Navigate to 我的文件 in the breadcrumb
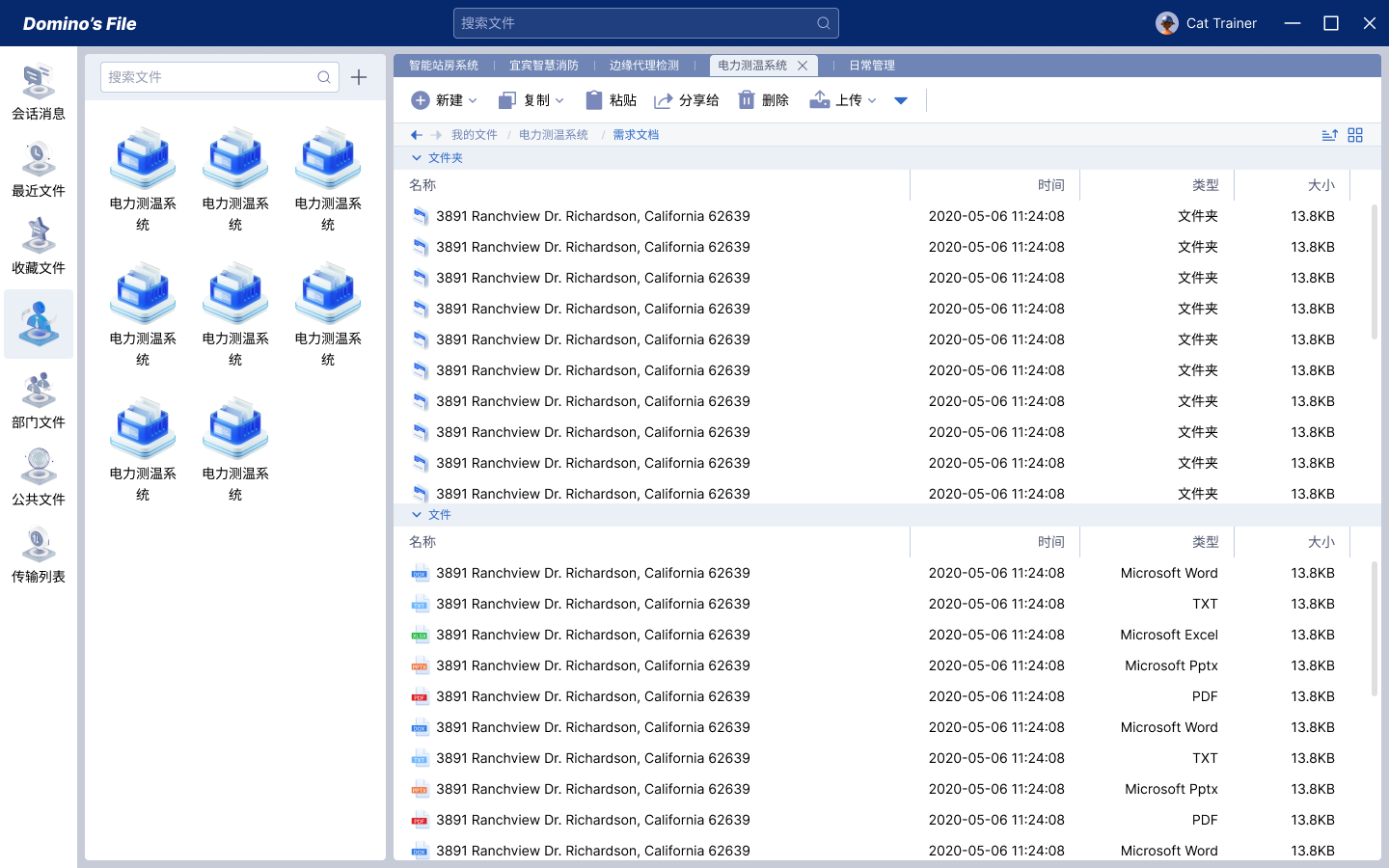1389x868 pixels. (474, 135)
